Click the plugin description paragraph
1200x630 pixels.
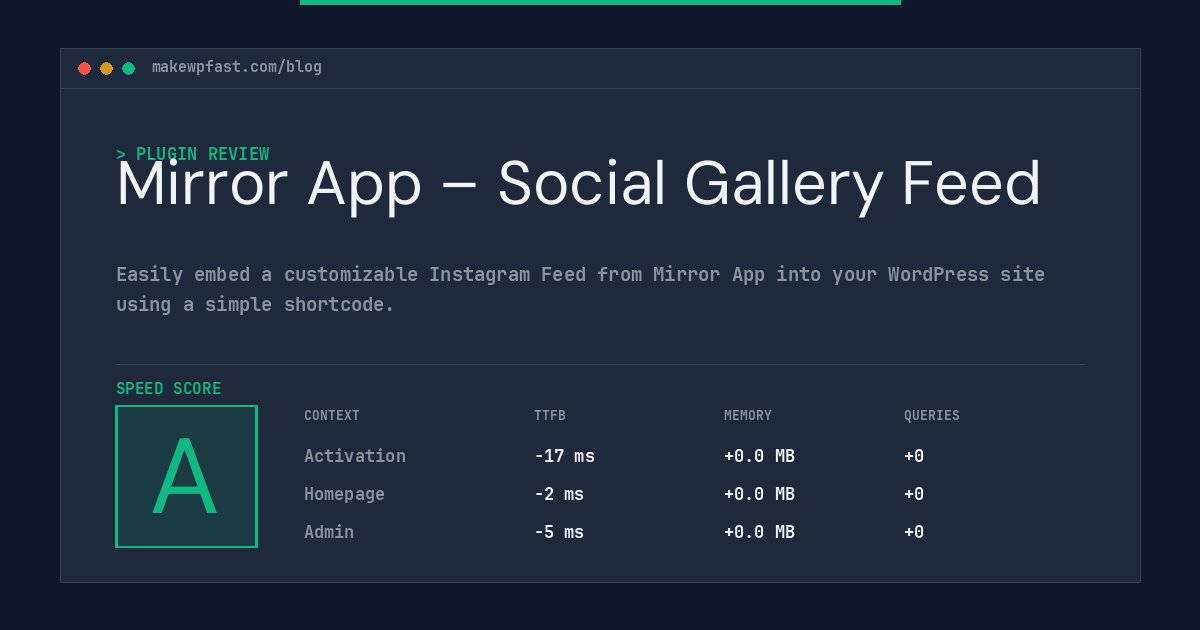tap(580, 289)
